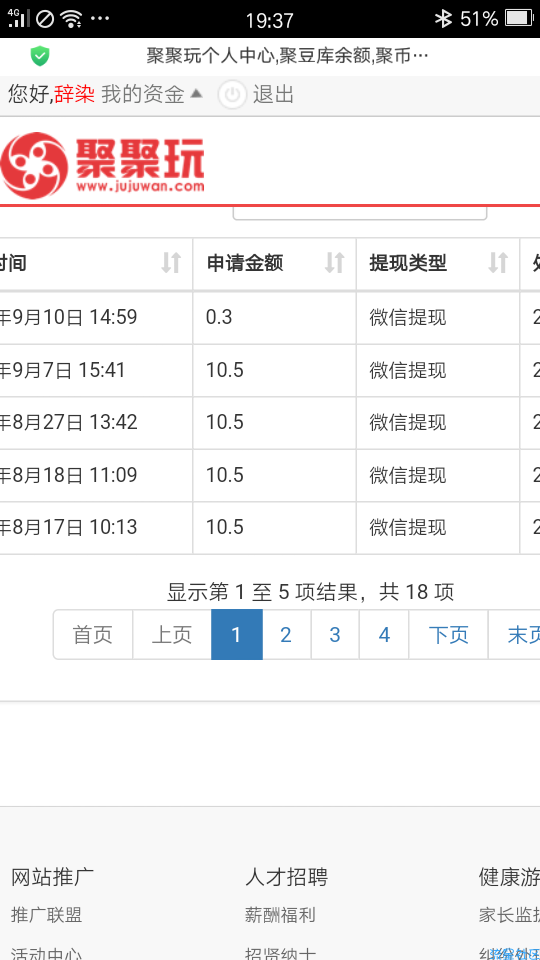Image resolution: width=540 pixels, height=960 pixels.
Task: Sort table by 时间 column arrows
Action: [171, 263]
